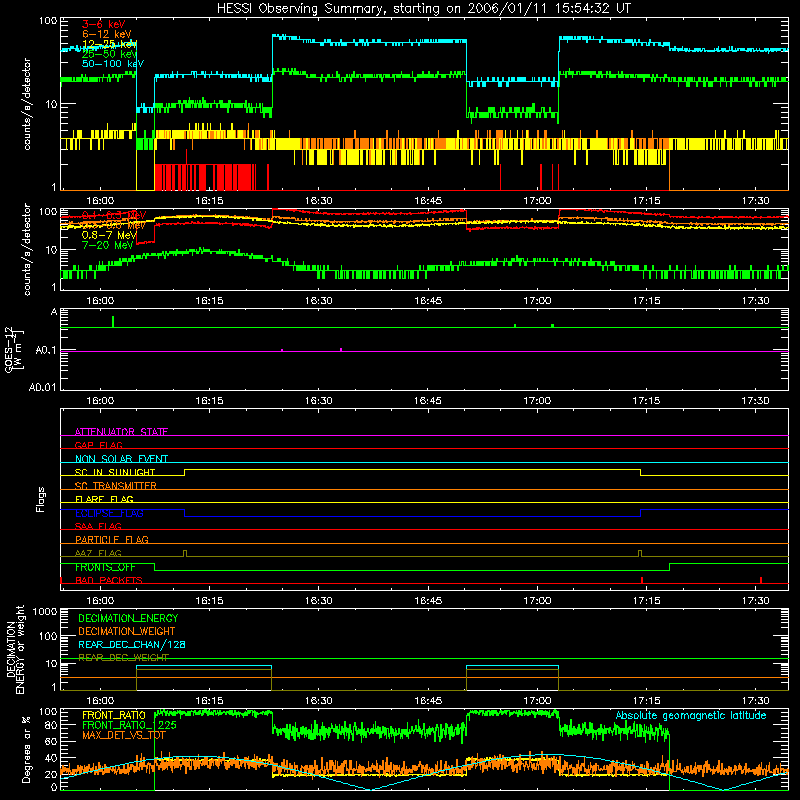This screenshot has height=800, width=800.
Task: Select the 6-12 keV legend label
Action: [x=107, y=34]
